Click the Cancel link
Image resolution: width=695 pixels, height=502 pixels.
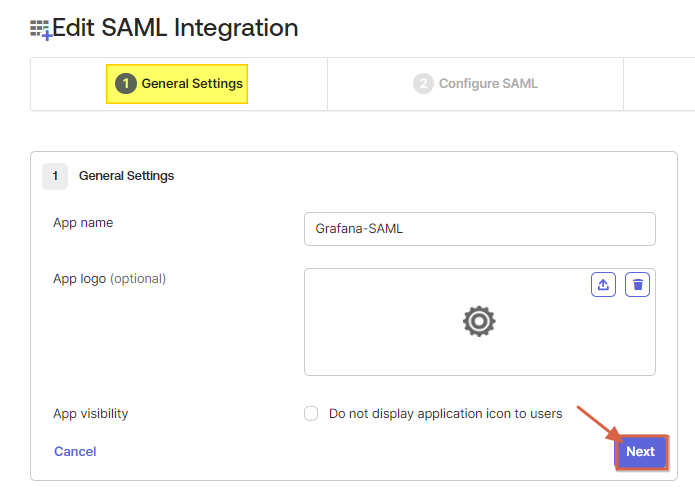pyautogui.click(x=75, y=452)
